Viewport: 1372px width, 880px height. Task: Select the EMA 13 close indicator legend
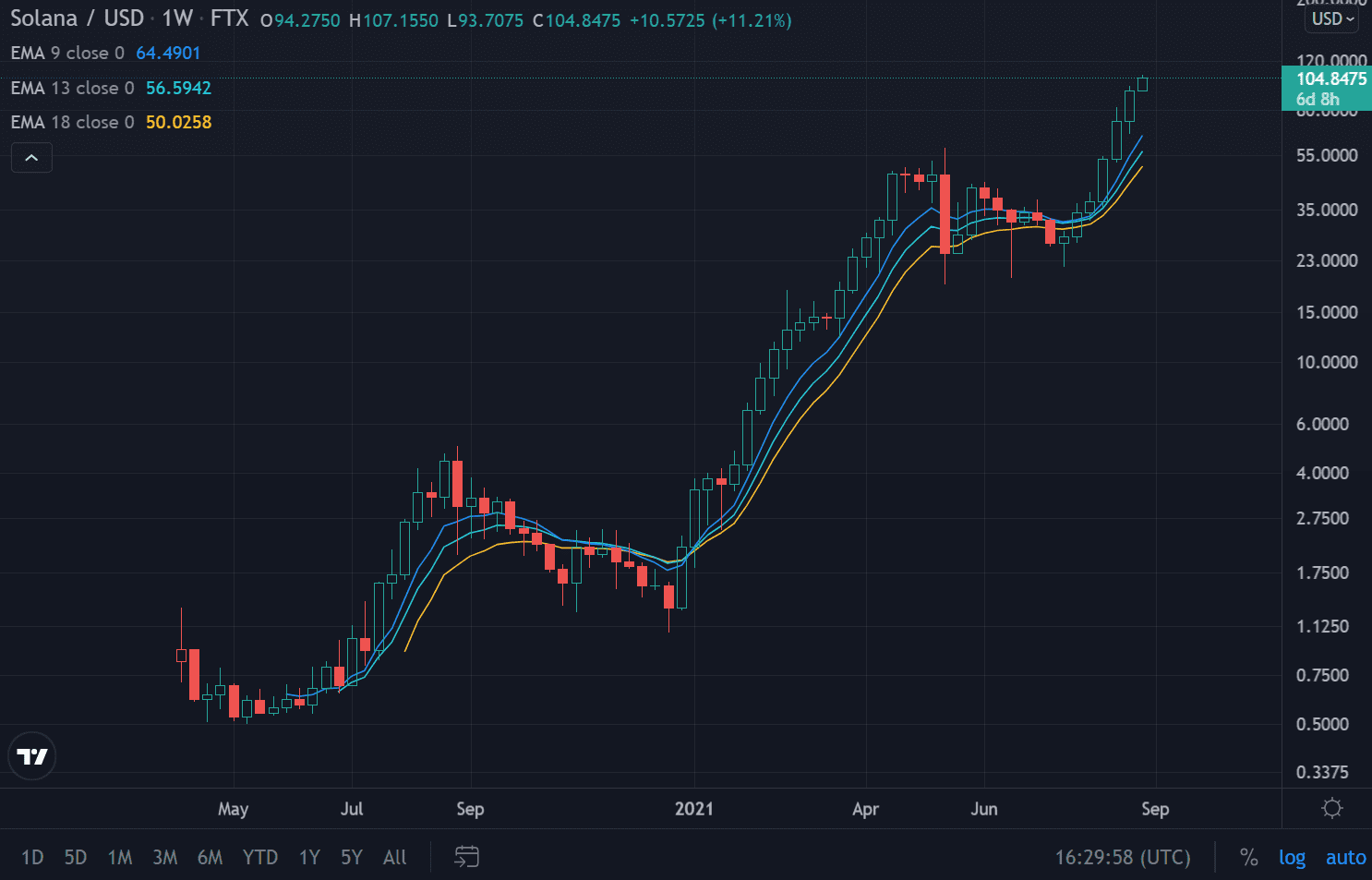pyautogui.click(x=72, y=88)
